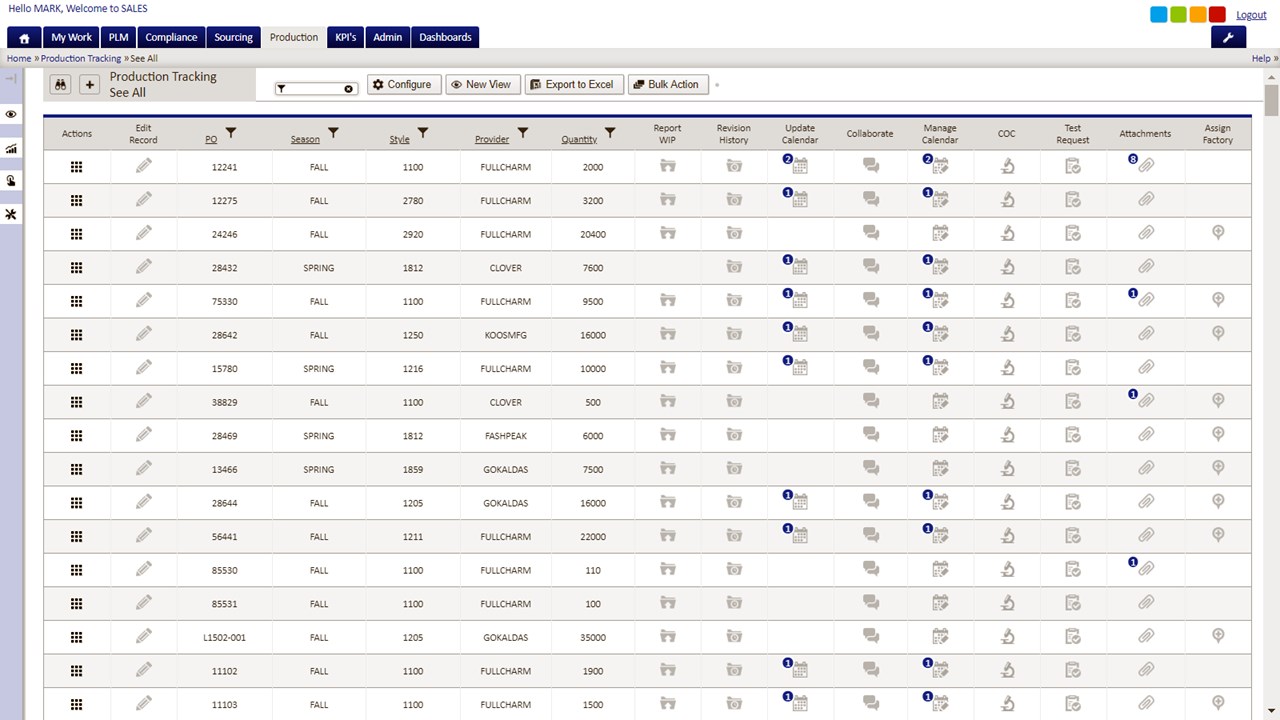Open Style column filter

click(423, 133)
